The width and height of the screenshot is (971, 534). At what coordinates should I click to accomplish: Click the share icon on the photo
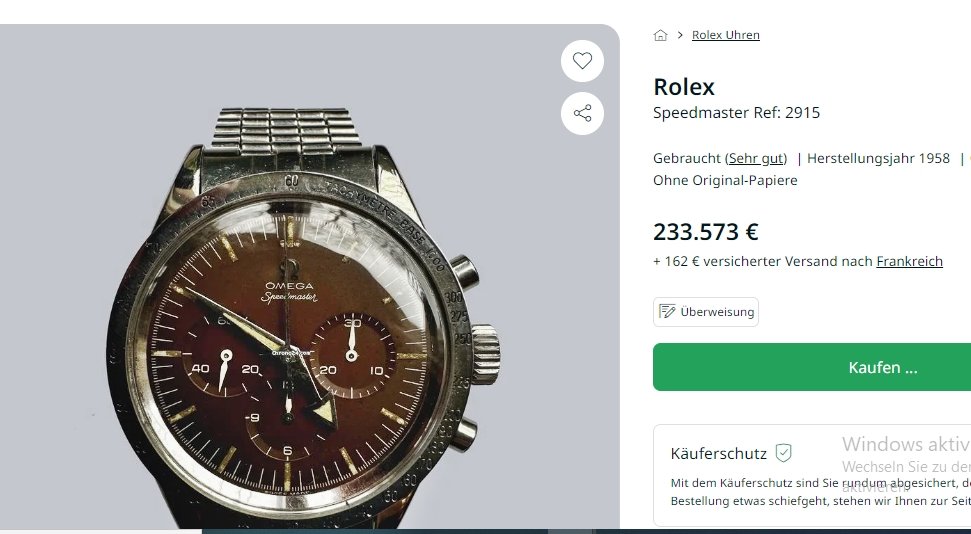582,113
